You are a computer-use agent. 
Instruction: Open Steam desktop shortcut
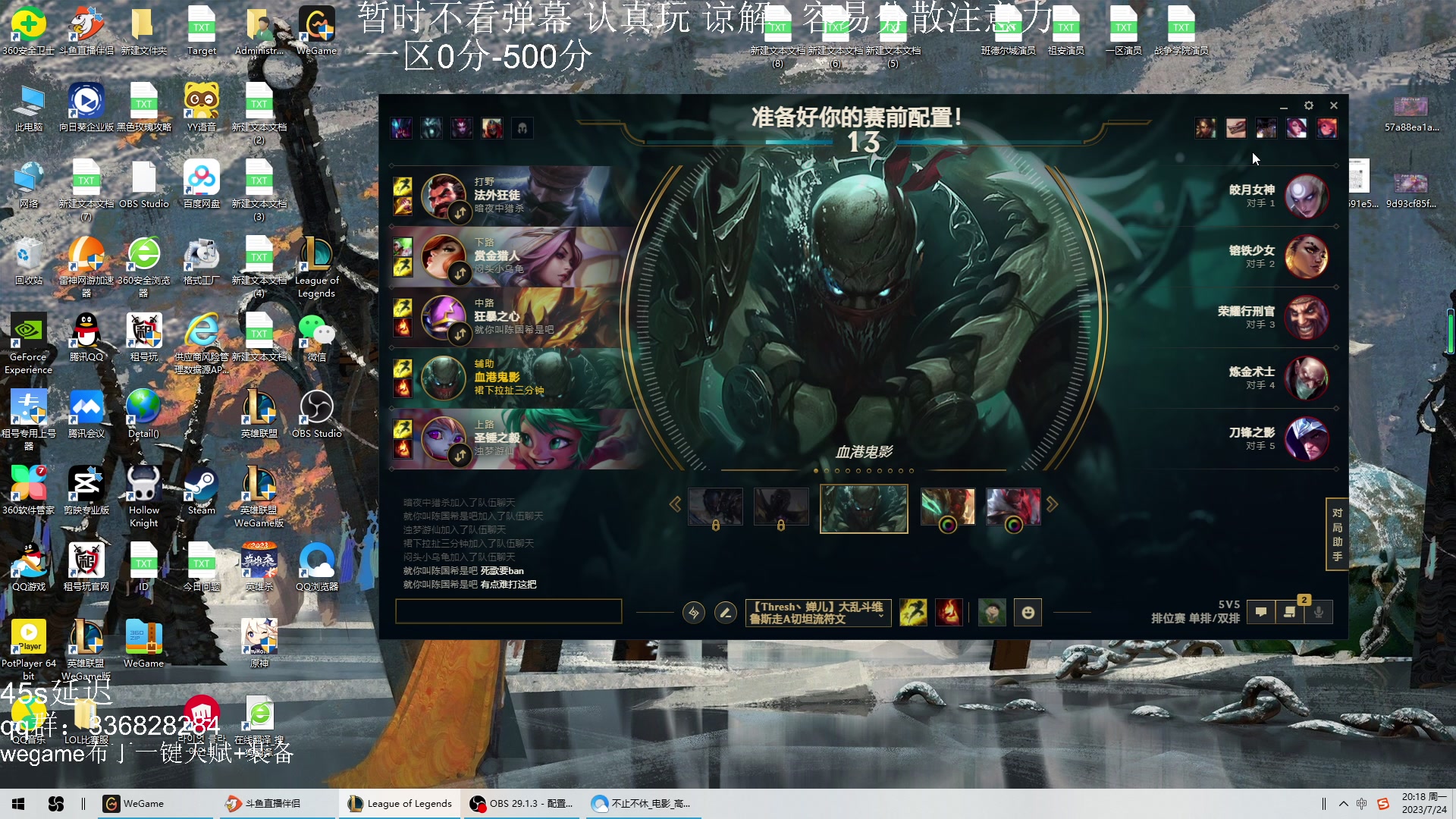[x=201, y=491]
